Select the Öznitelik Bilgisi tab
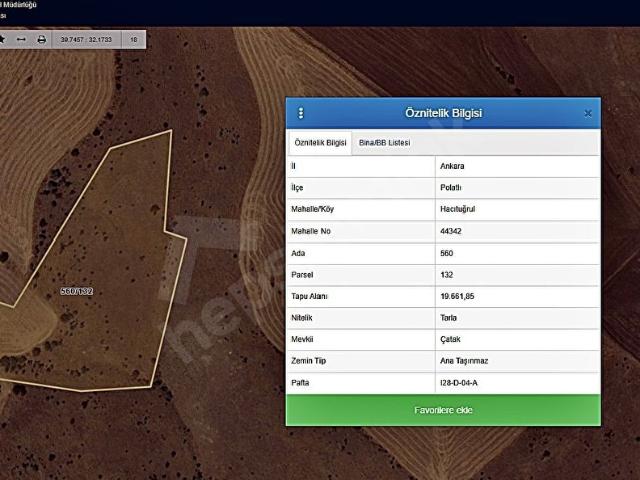This screenshot has height=480, width=640. click(x=320, y=143)
